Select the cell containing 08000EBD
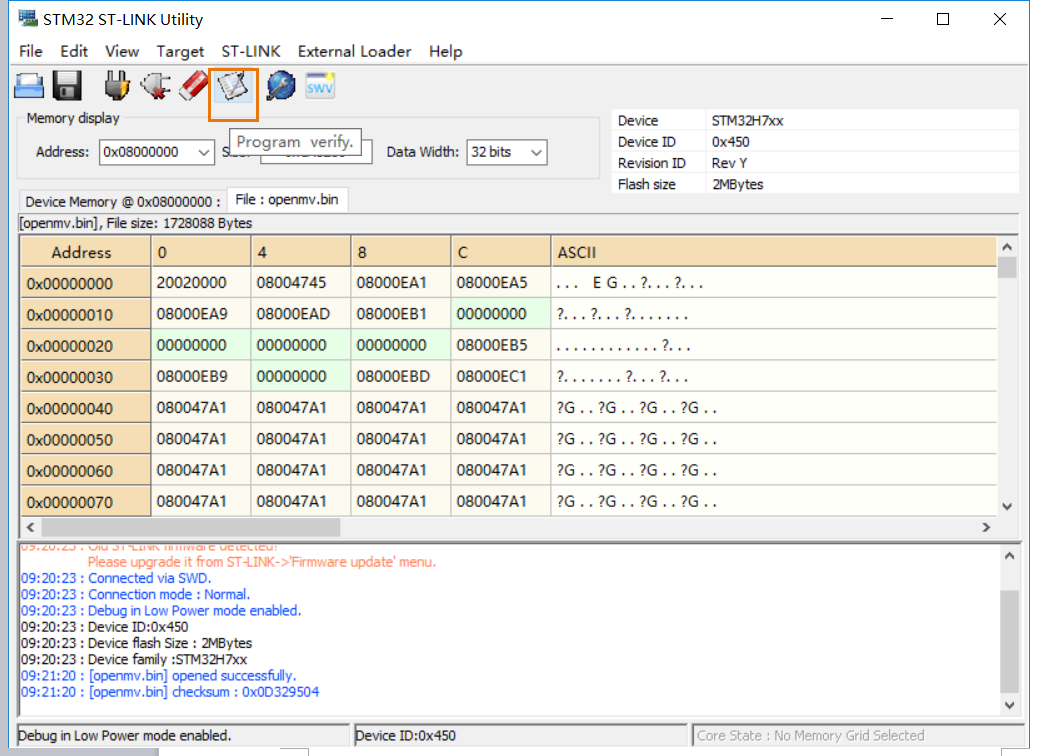Viewport: 1038px width, 756px height. (x=401, y=376)
